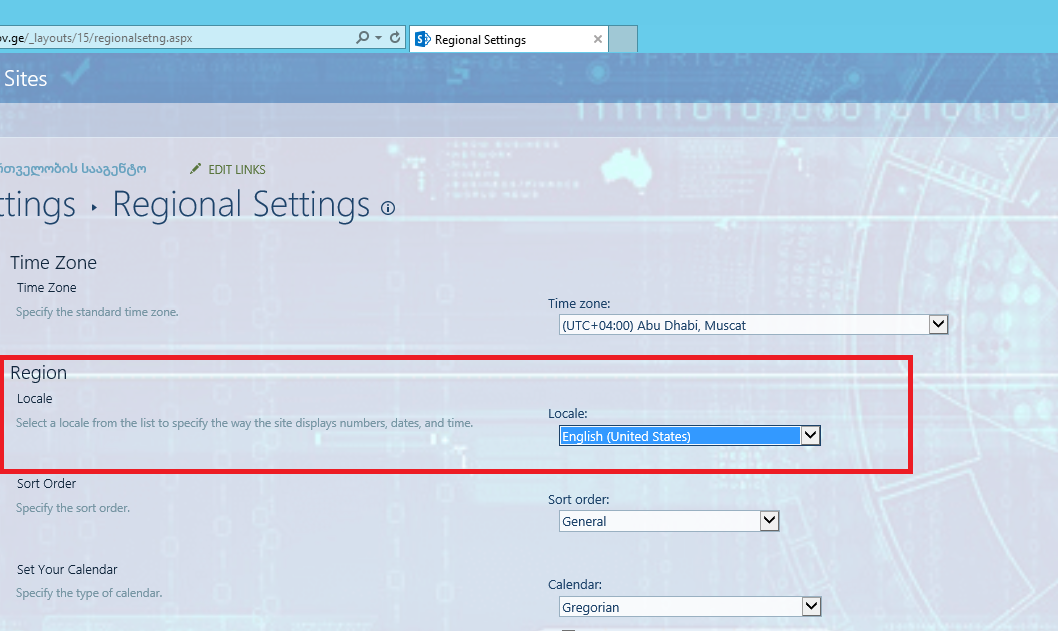Image resolution: width=1058 pixels, height=631 pixels.
Task: Click 'Specify the standard time zone.' text
Action: pyautogui.click(x=97, y=312)
